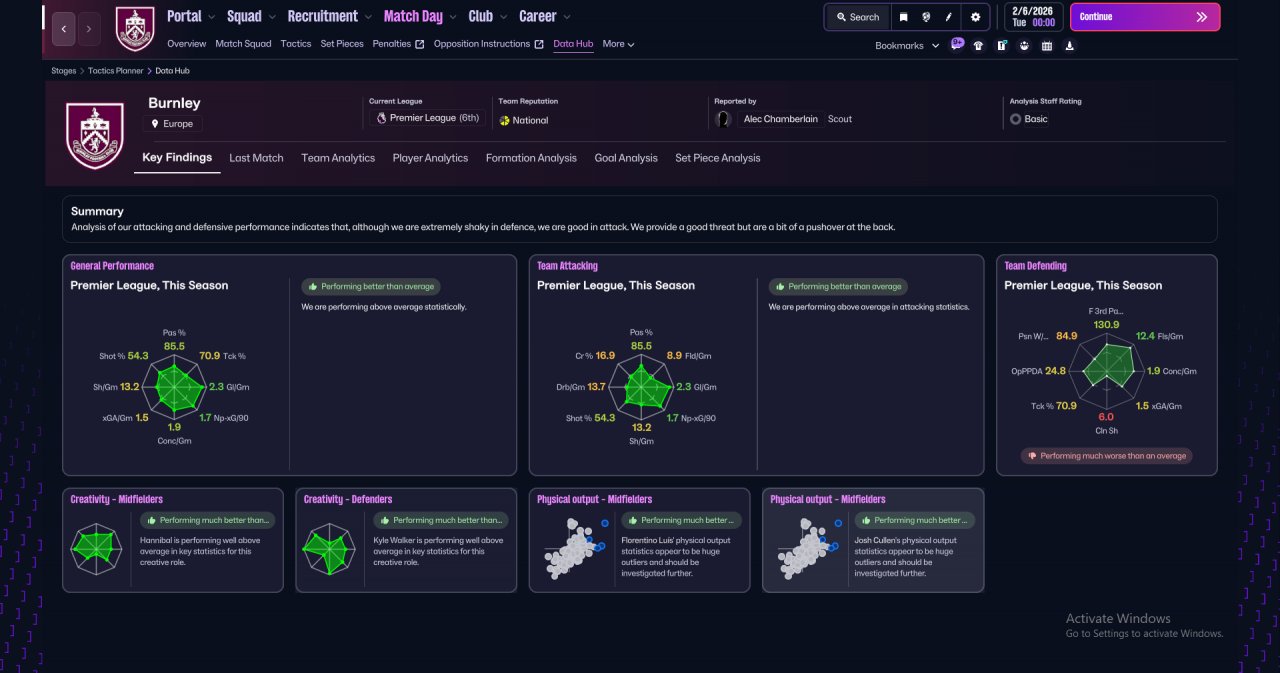Viewport: 1280px width, 673px height.
Task: Click the shirt icon in bookmarks bar
Action: pyautogui.click(x=978, y=45)
